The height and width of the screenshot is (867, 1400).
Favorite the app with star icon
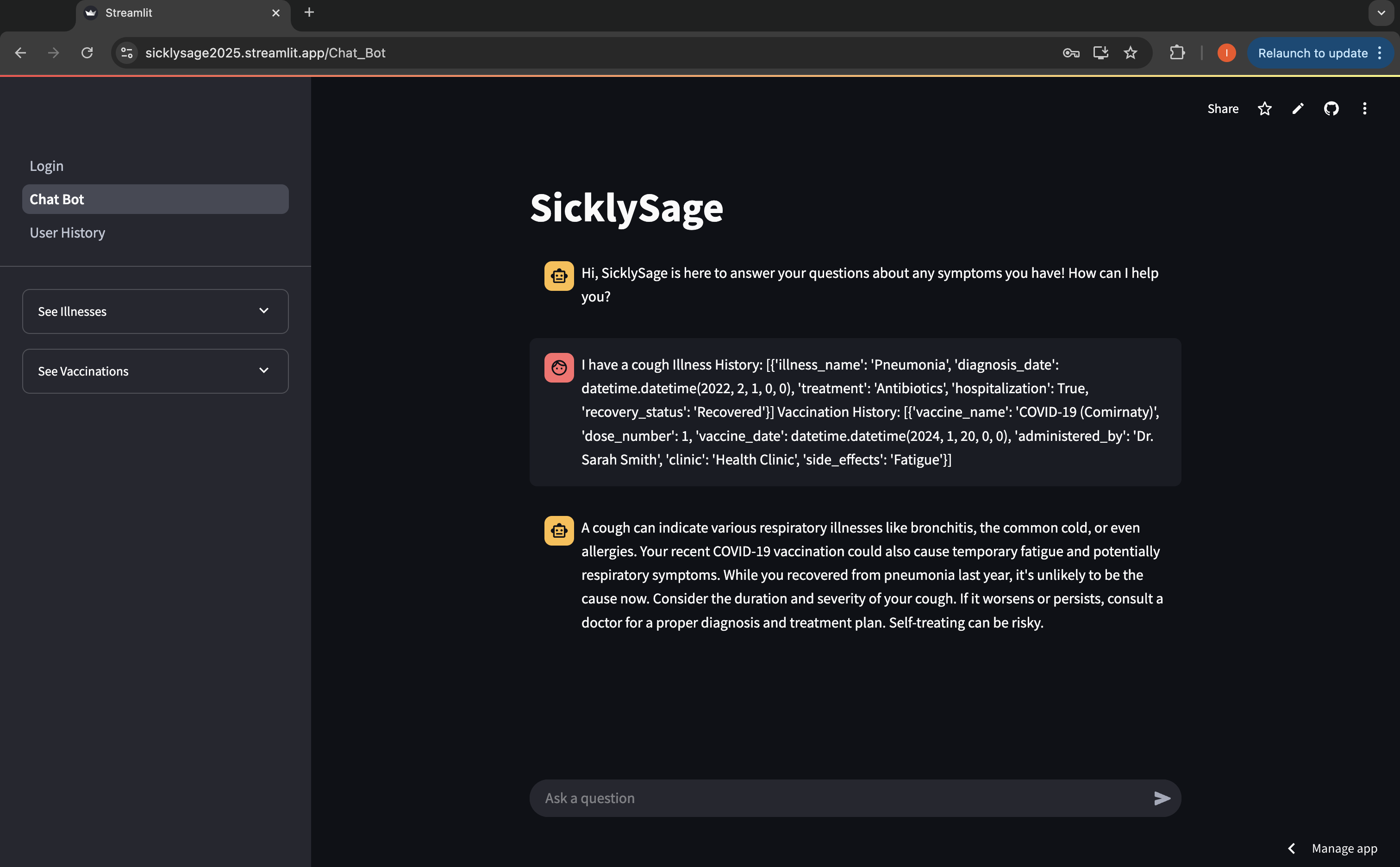coord(1264,108)
